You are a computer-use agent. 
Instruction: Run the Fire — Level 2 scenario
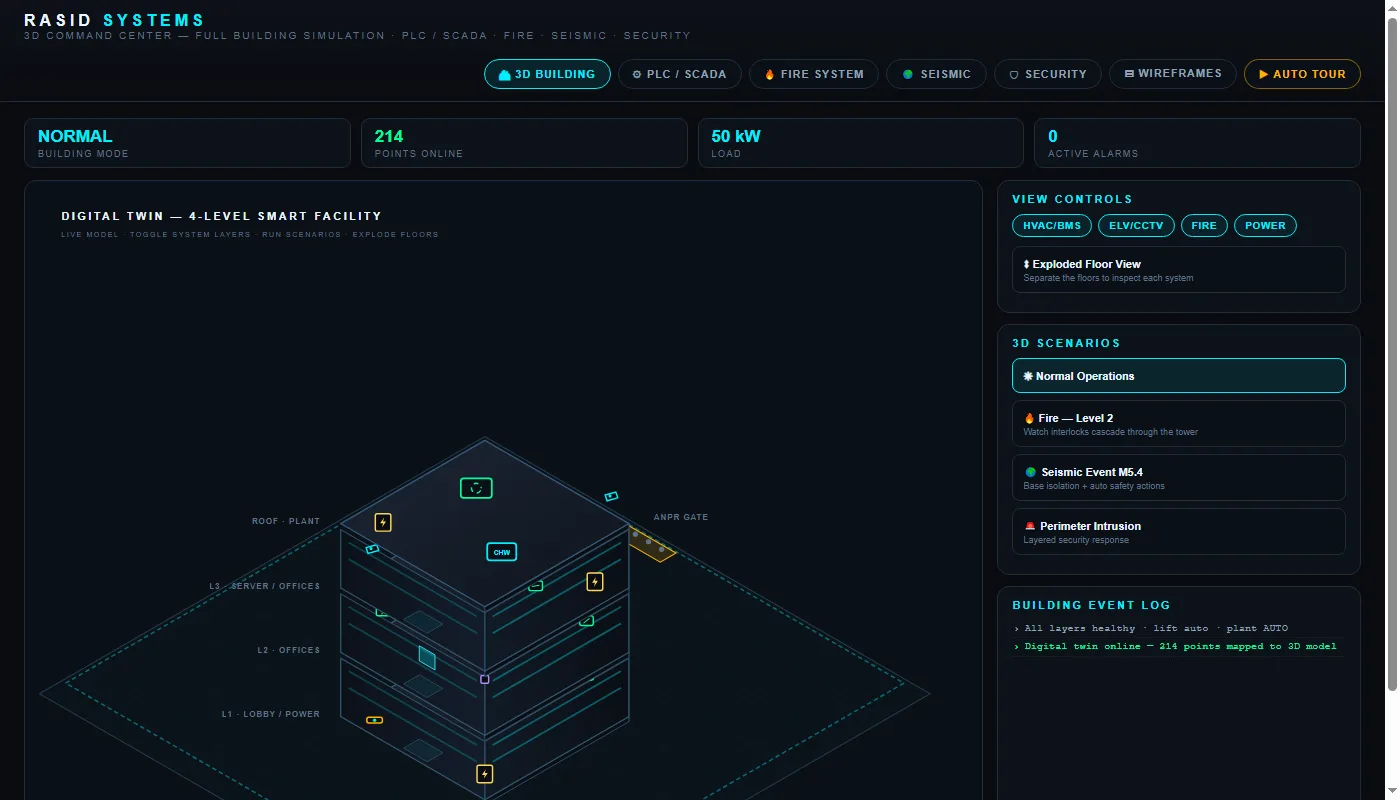pos(1179,424)
